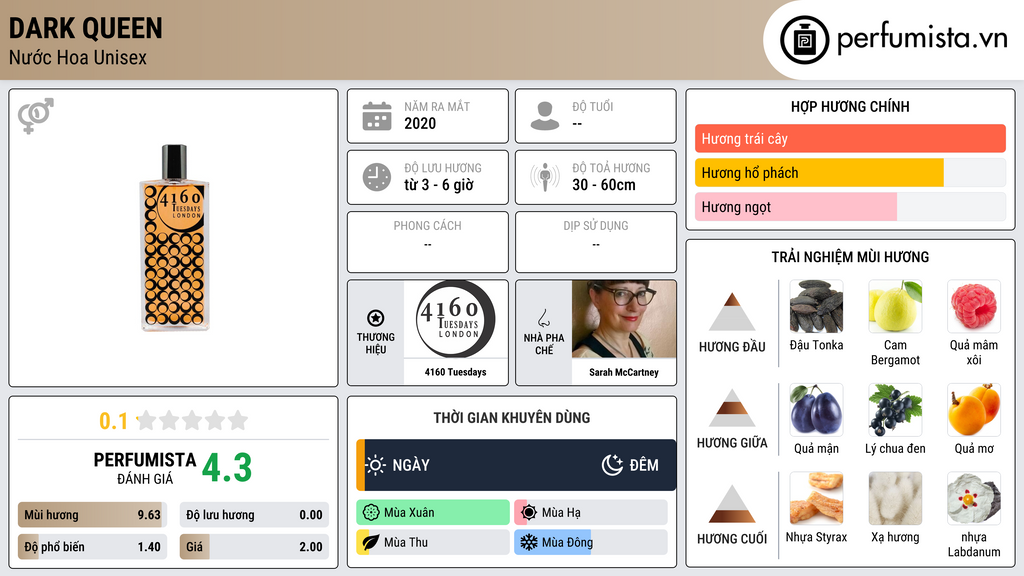
Task: Click the sun icon for Mùa Hạ
Action: pos(529,513)
